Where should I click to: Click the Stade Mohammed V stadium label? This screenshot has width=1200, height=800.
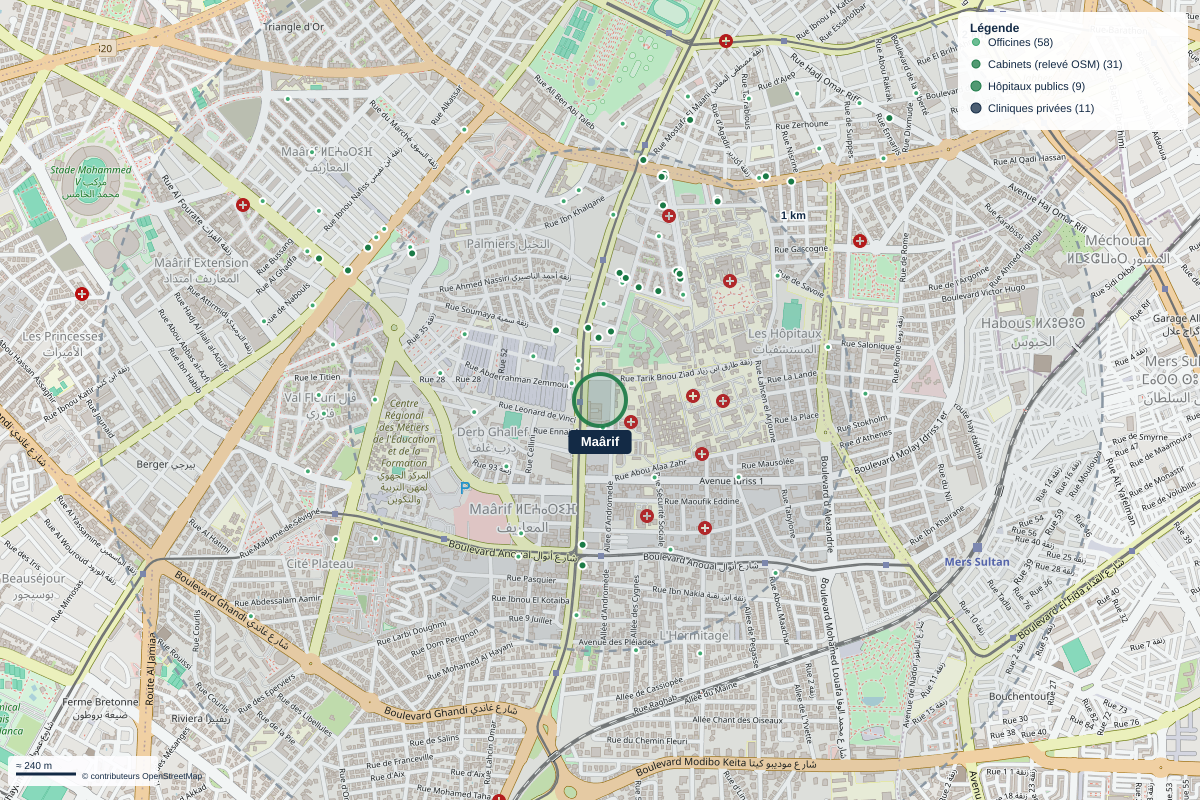tap(91, 182)
